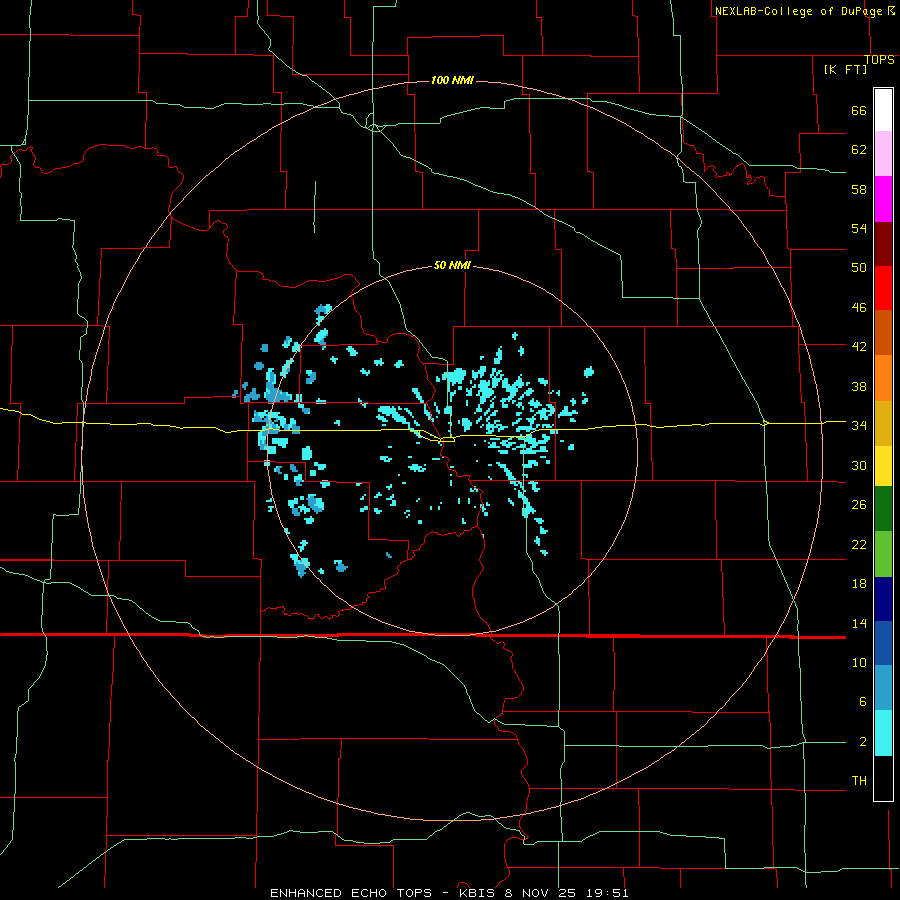Click the '[K FT]' units label
Image resolution: width=900 pixels, height=900 pixels.
[845, 69]
